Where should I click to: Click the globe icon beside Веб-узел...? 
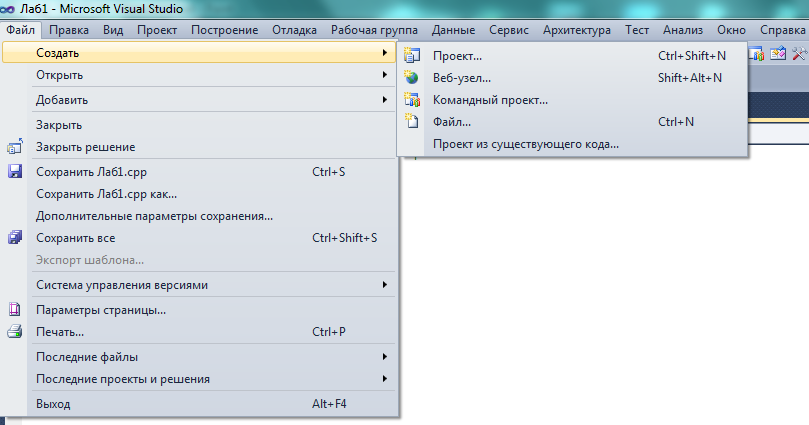coord(411,77)
